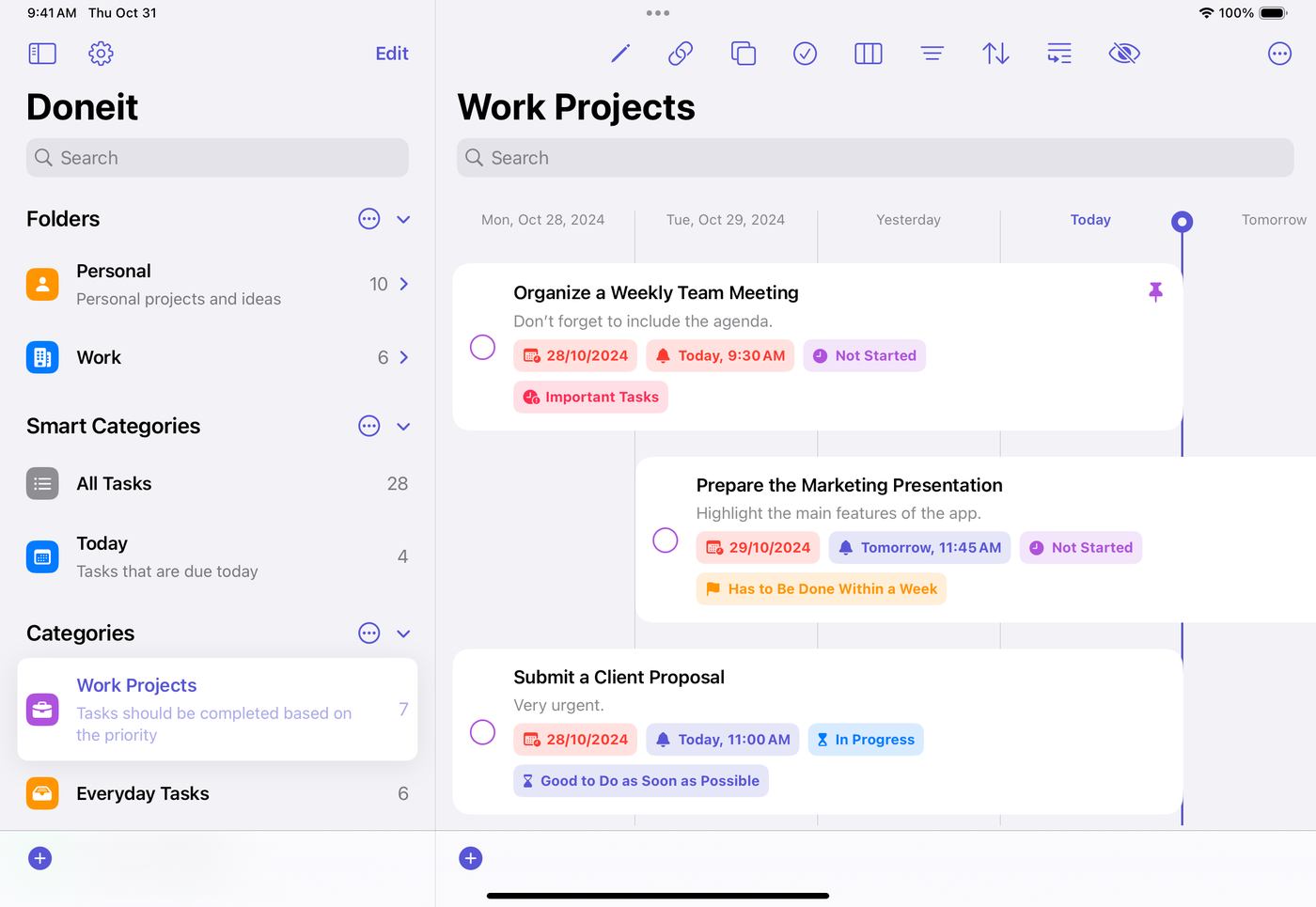Open the Personal folder icon
This screenshot has width=1316, height=907.
42,284
